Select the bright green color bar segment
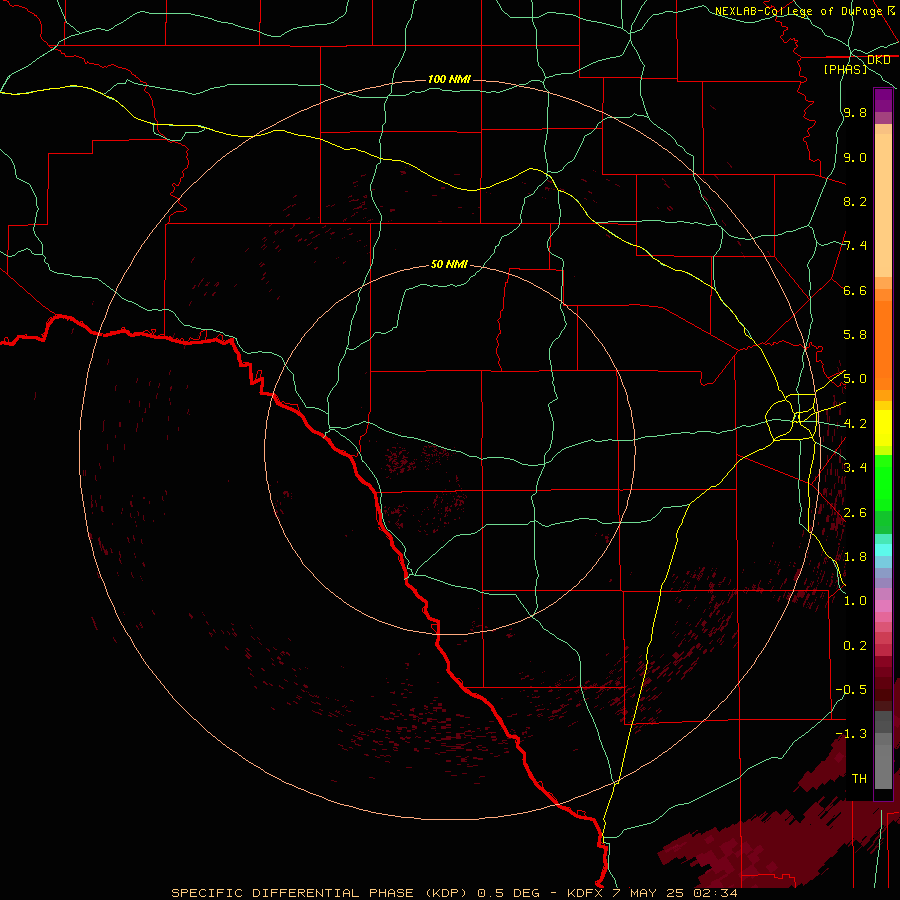This screenshot has width=900, height=900. point(883,483)
